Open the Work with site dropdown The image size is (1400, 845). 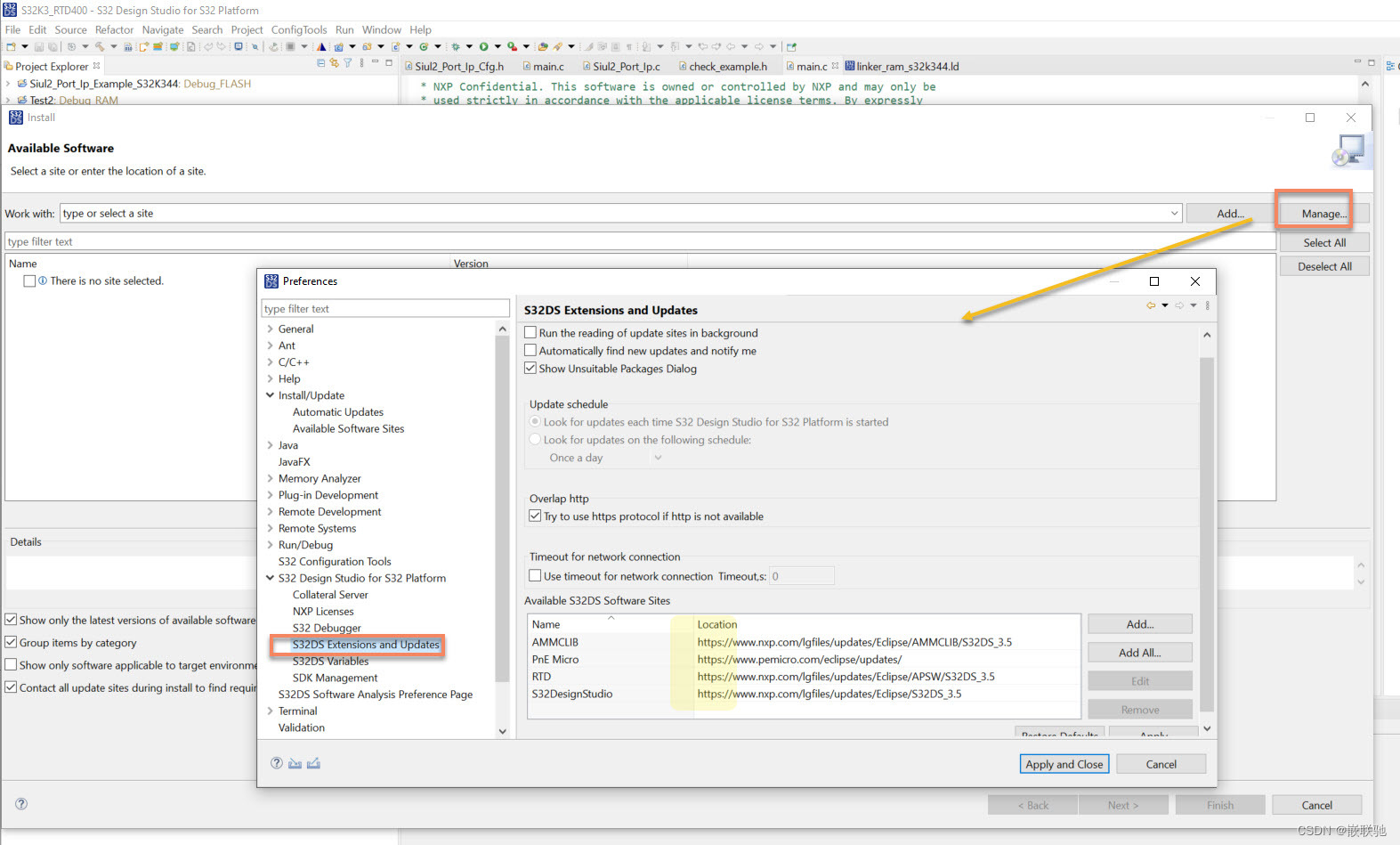(1174, 213)
